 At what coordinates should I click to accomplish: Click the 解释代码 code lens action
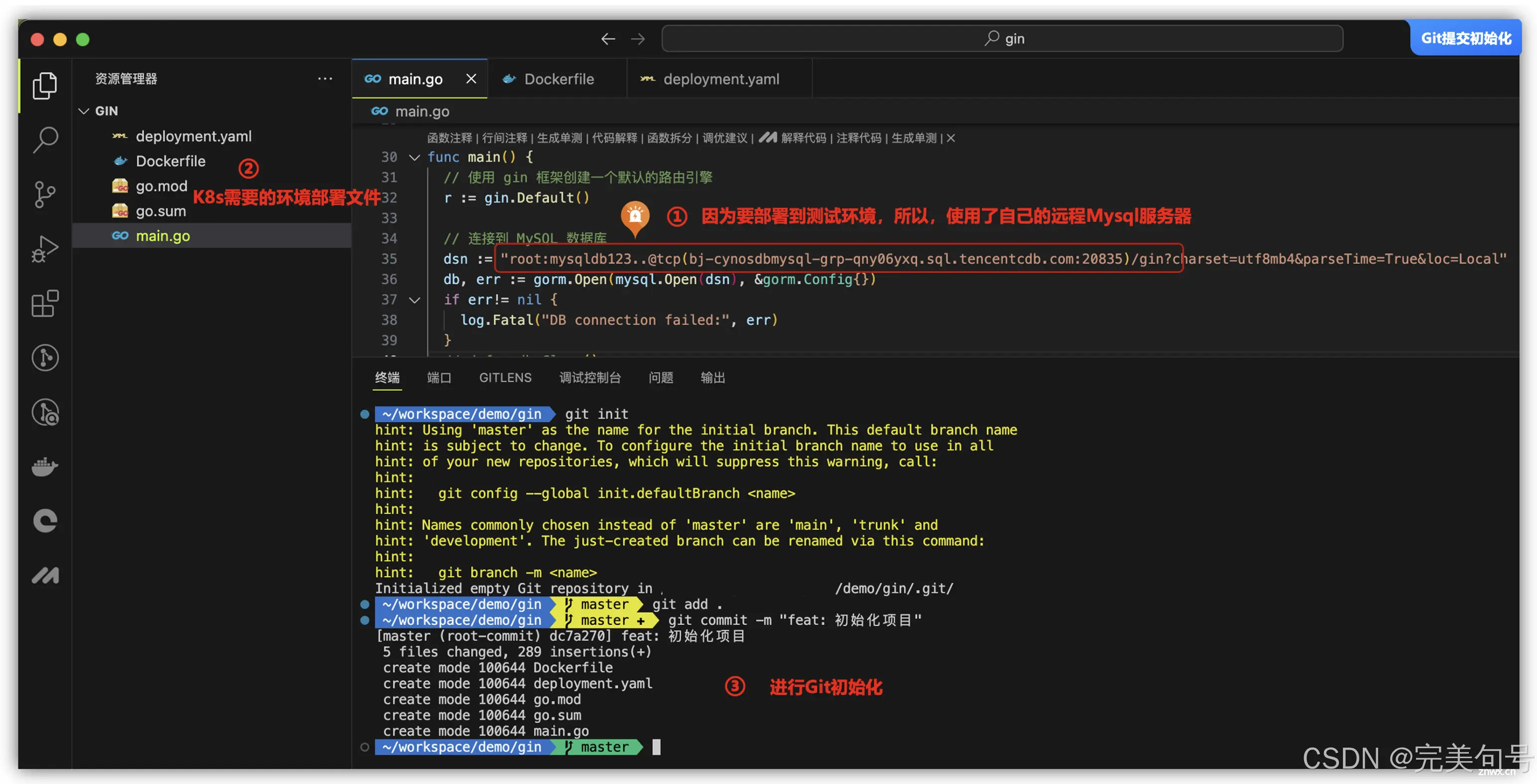(x=804, y=138)
